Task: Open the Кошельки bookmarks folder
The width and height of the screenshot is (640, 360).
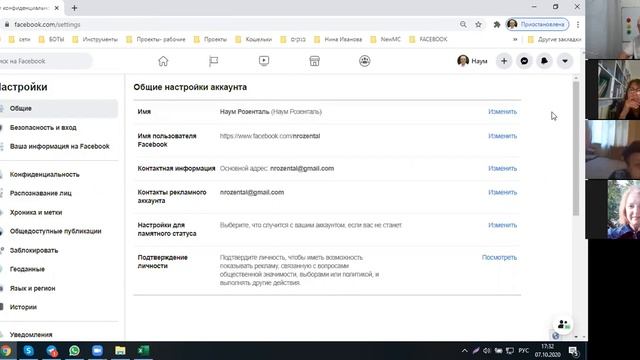Action: click(x=254, y=39)
